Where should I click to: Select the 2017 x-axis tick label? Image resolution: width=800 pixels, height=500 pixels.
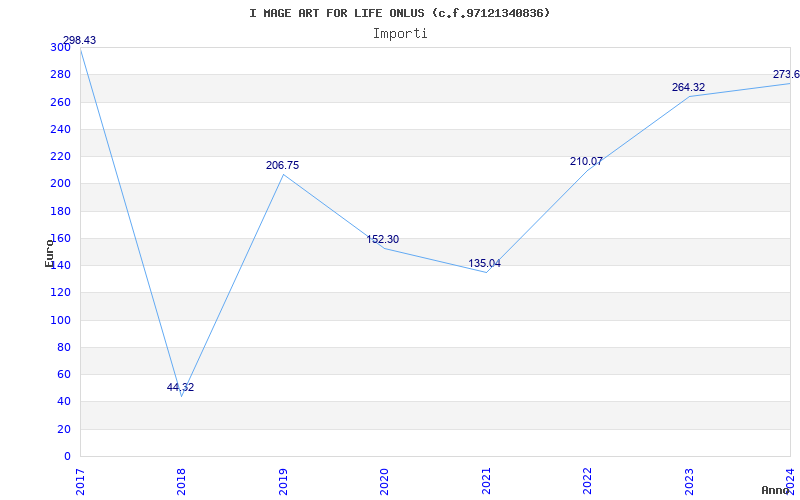click(80, 481)
